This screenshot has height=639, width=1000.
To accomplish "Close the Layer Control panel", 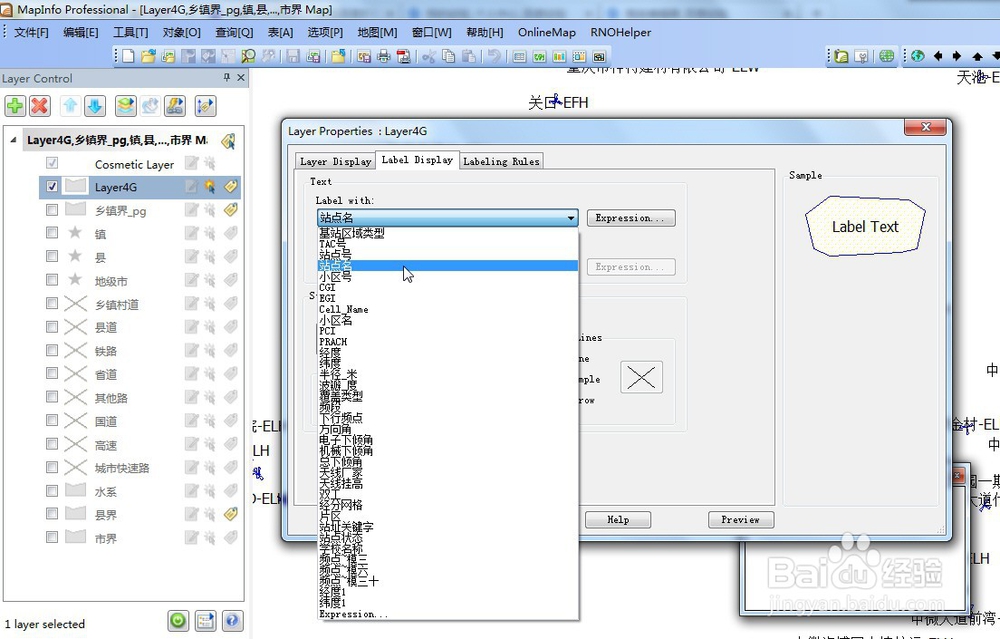I will 241,77.
